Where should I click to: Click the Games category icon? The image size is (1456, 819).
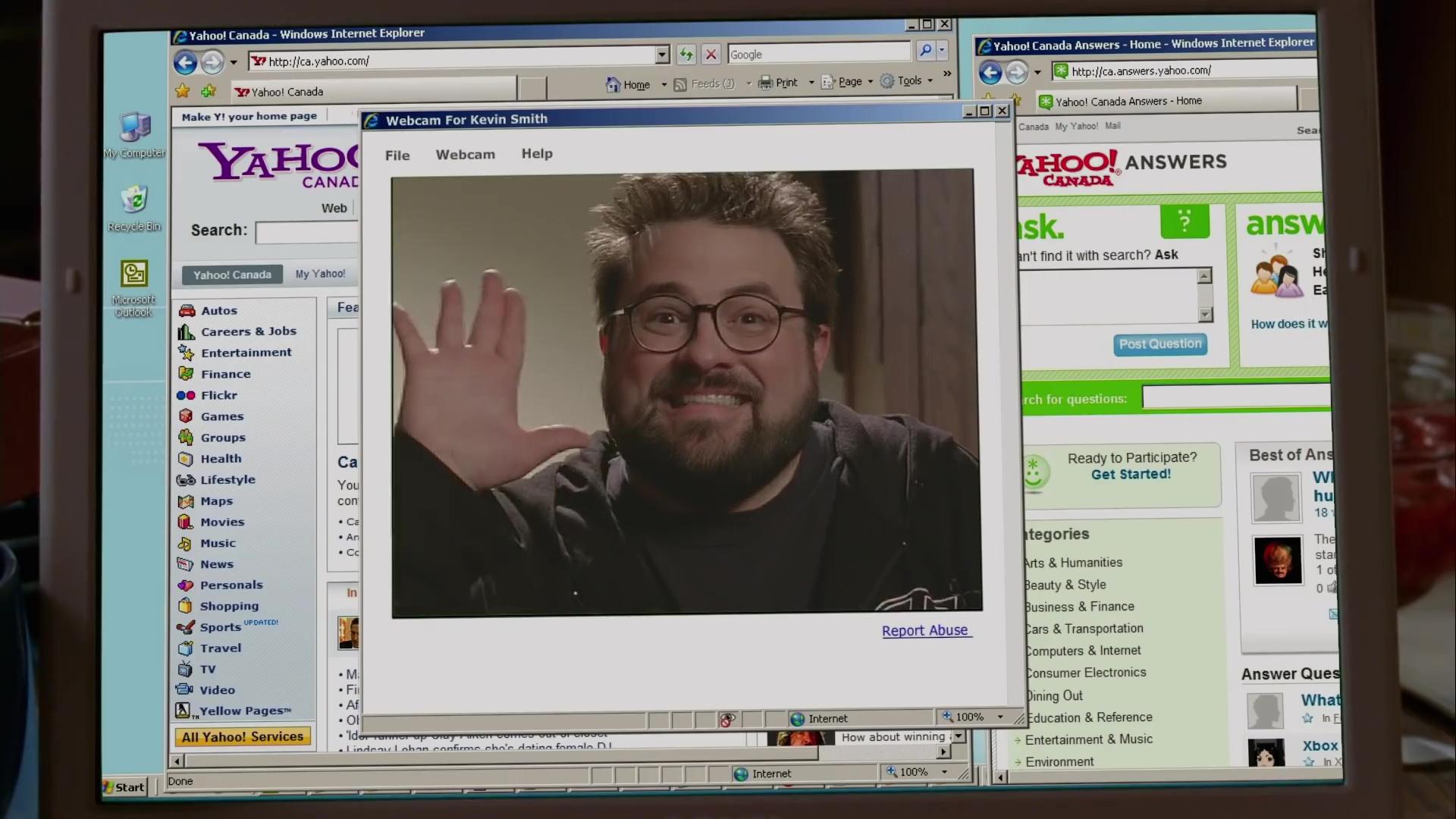click(186, 416)
